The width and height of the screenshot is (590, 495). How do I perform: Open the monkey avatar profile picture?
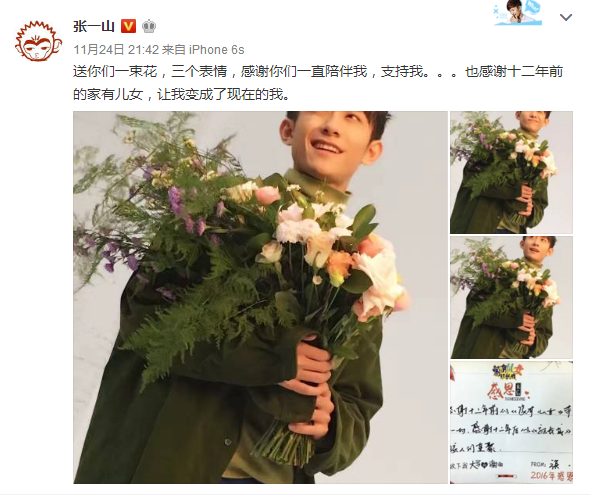[38, 41]
